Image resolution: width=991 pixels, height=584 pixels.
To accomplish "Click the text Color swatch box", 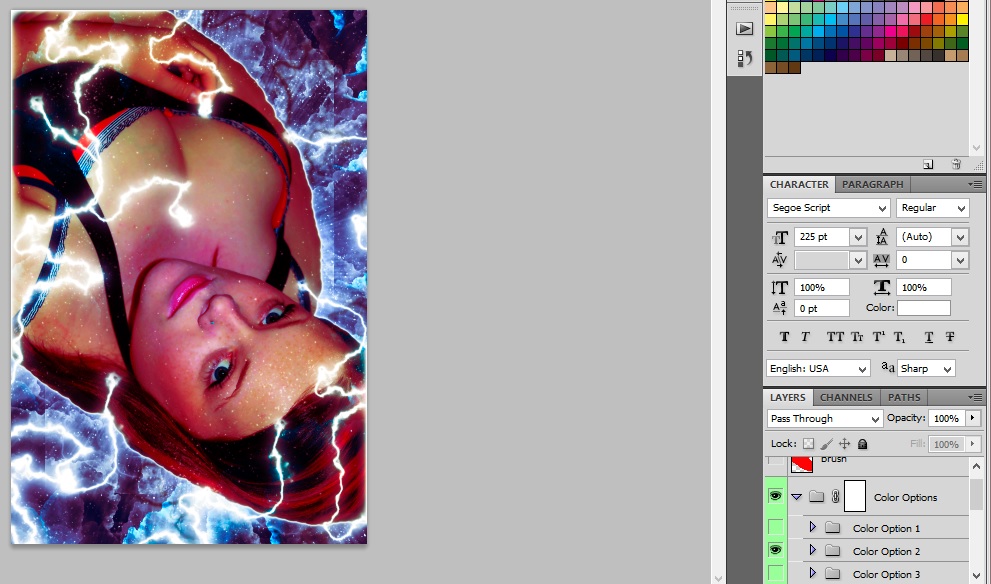I will click(923, 308).
